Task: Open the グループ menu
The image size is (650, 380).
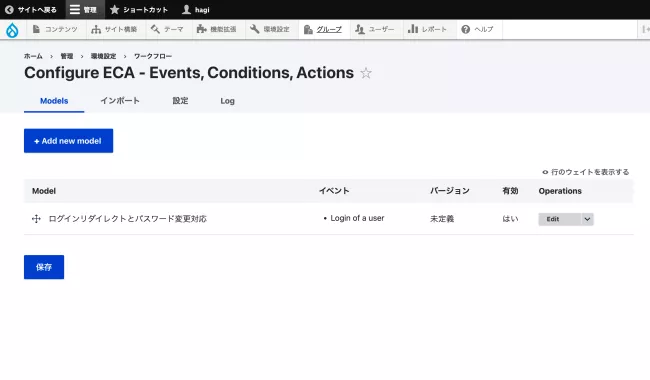Action: click(x=323, y=29)
